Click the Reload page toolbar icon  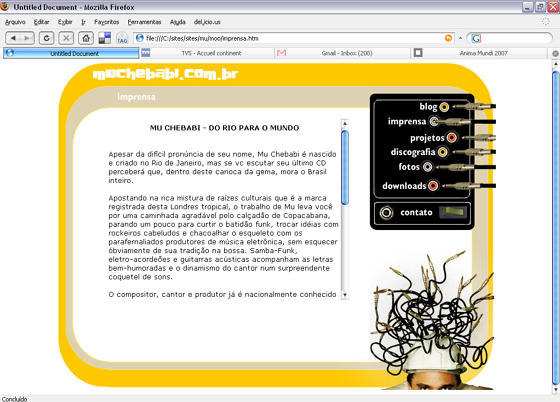coord(46,38)
